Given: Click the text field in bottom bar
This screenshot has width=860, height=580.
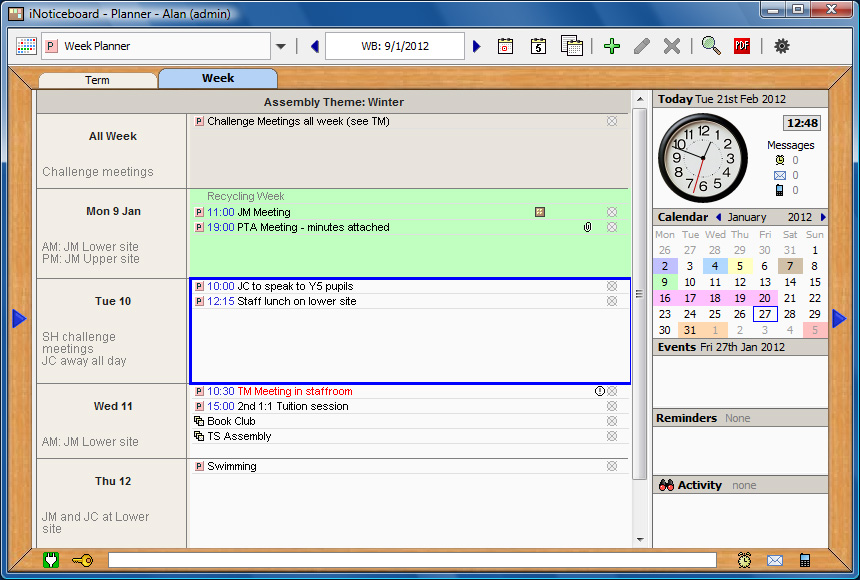Looking at the screenshot, I should coord(412,560).
